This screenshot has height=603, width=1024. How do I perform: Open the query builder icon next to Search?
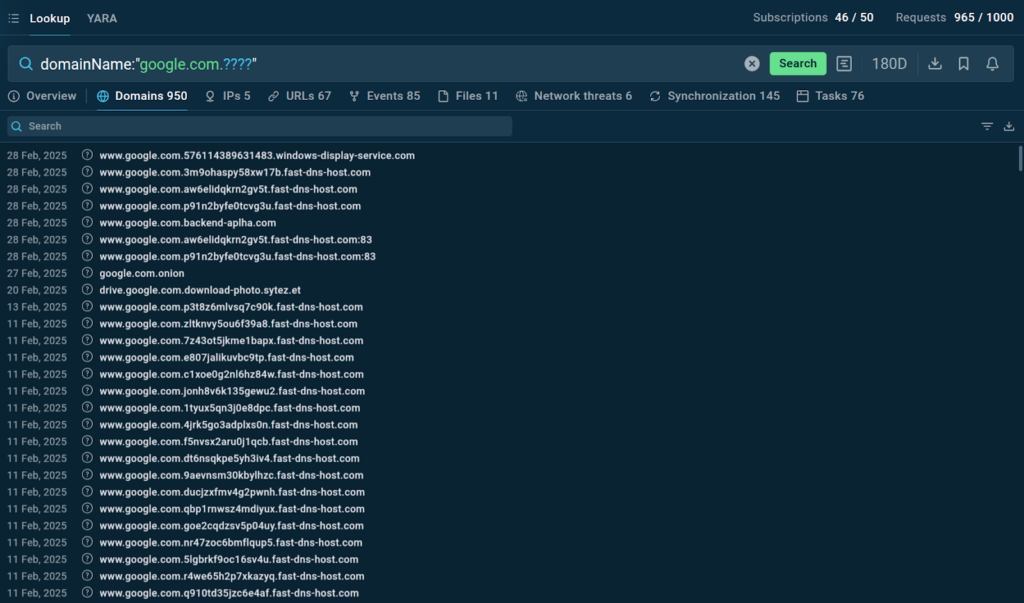point(844,64)
